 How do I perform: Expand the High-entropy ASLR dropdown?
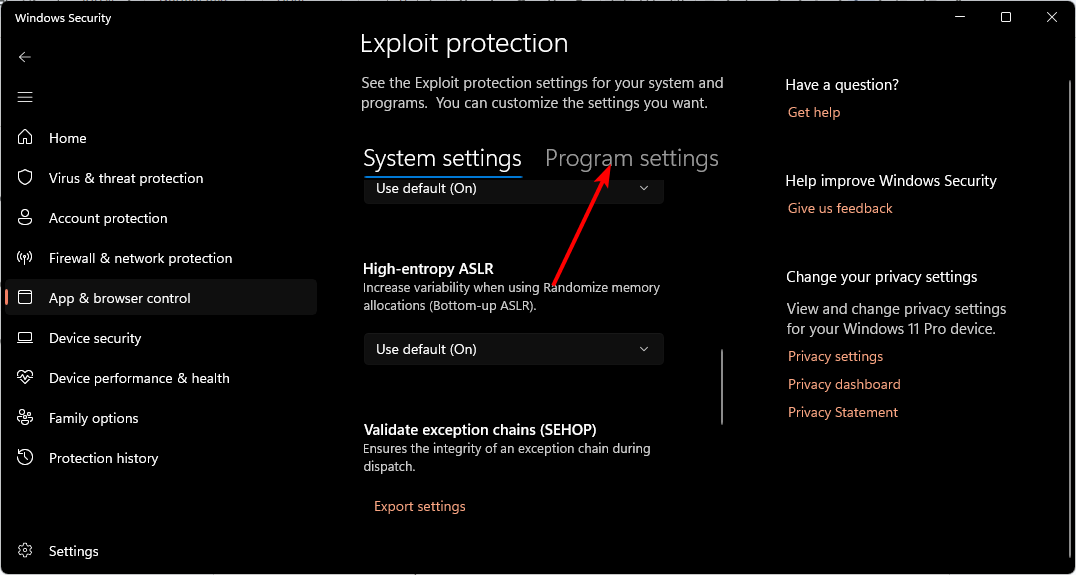pyautogui.click(x=513, y=349)
